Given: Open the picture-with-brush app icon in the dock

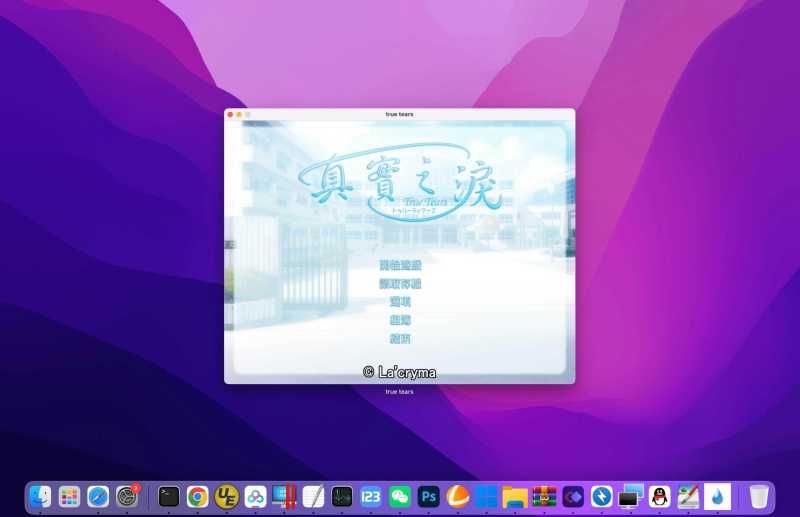Looking at the screenshot, I should tap(688, 497).
